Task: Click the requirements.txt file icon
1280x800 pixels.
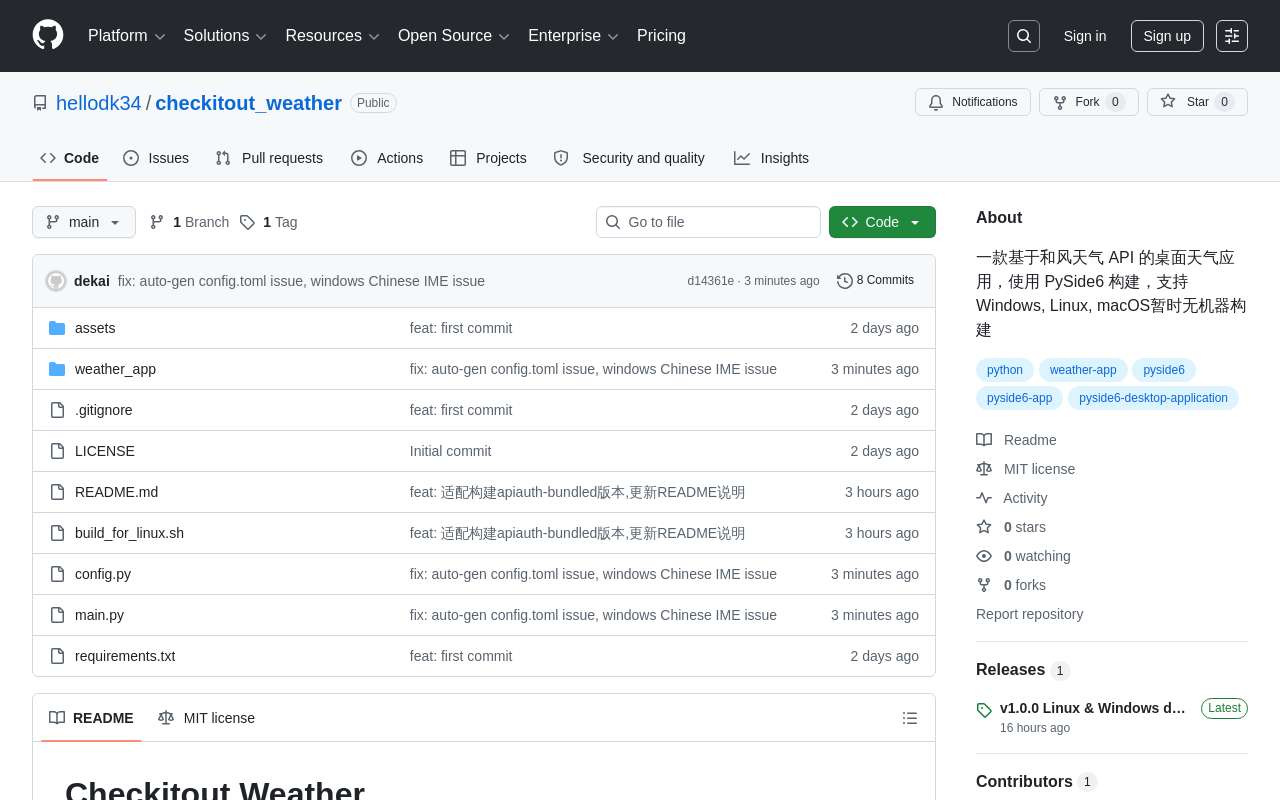Action: click(57, 656)
